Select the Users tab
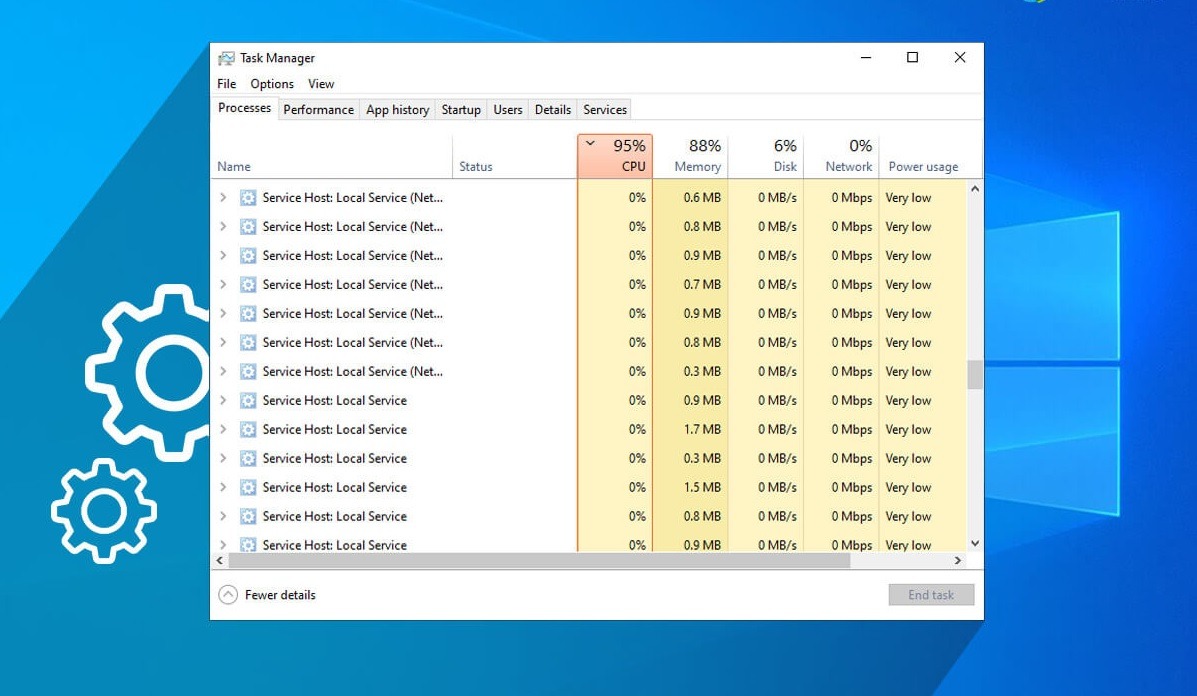Viewport: 1197px width, 696px height. click(x=507, y=109)
